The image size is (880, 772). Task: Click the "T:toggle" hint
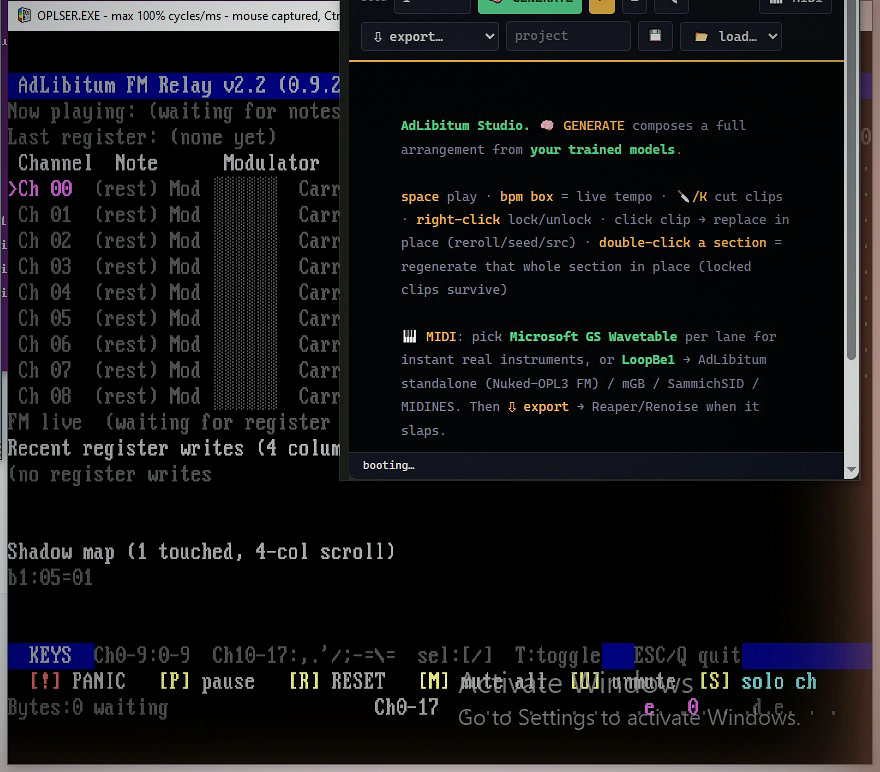[558, 655]
